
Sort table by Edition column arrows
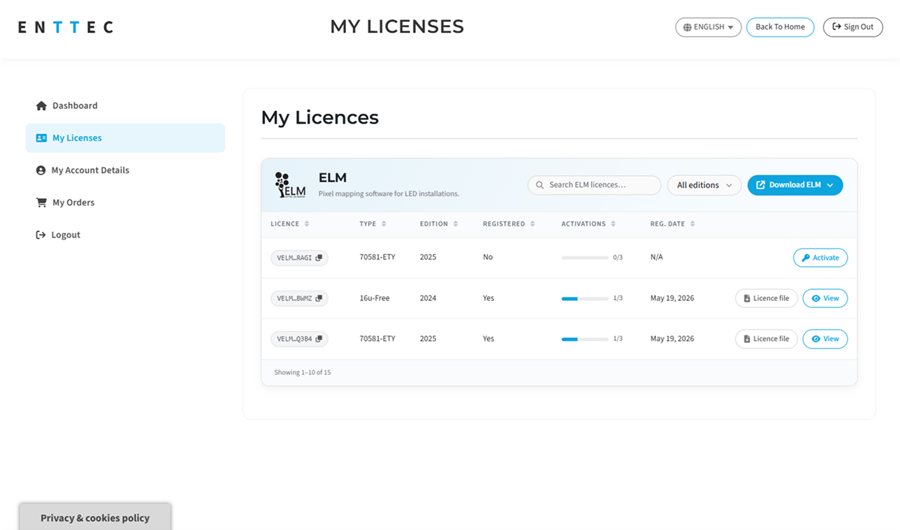click(455, 224)
